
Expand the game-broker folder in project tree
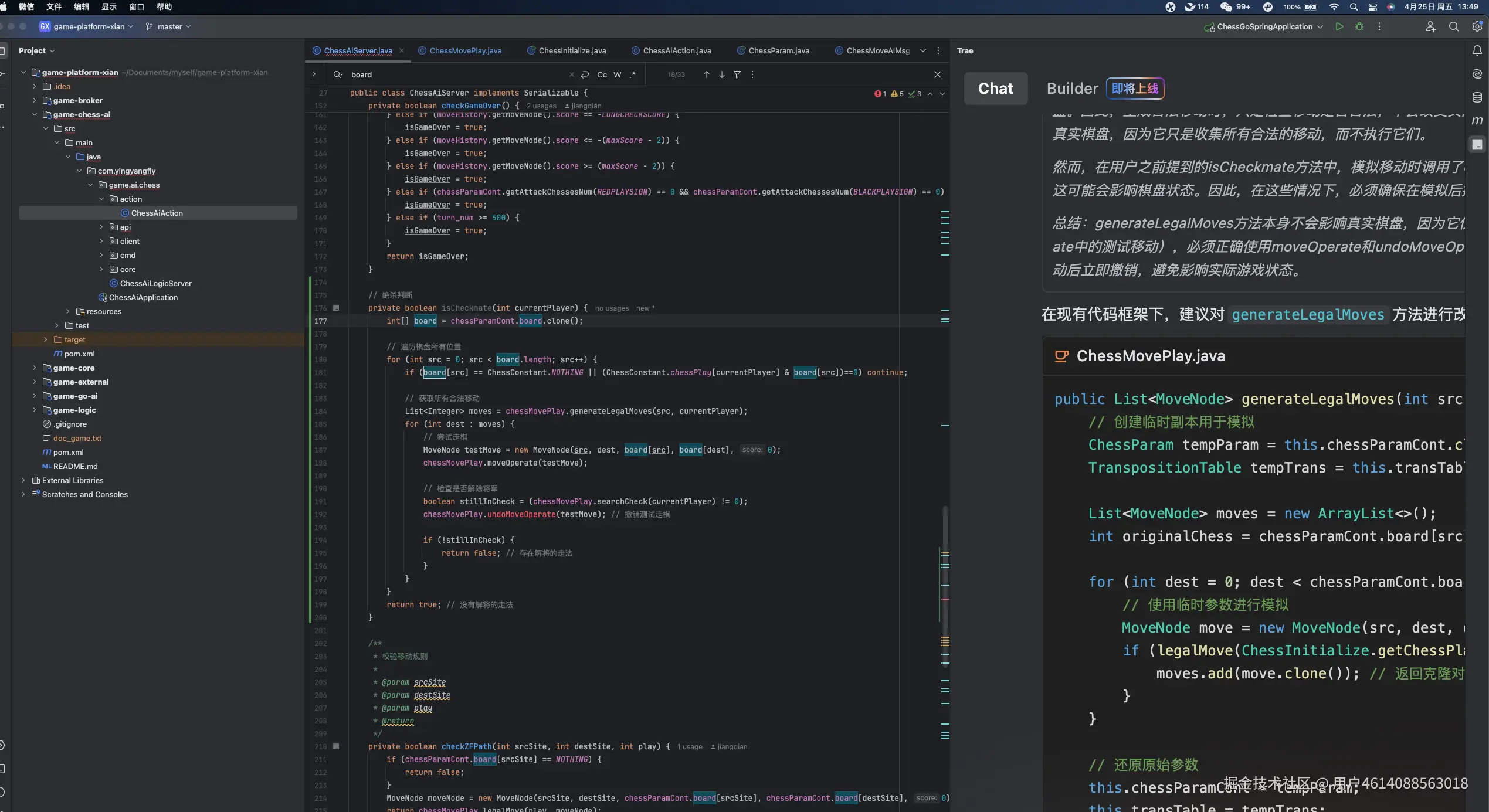click(x=35, y=100)
